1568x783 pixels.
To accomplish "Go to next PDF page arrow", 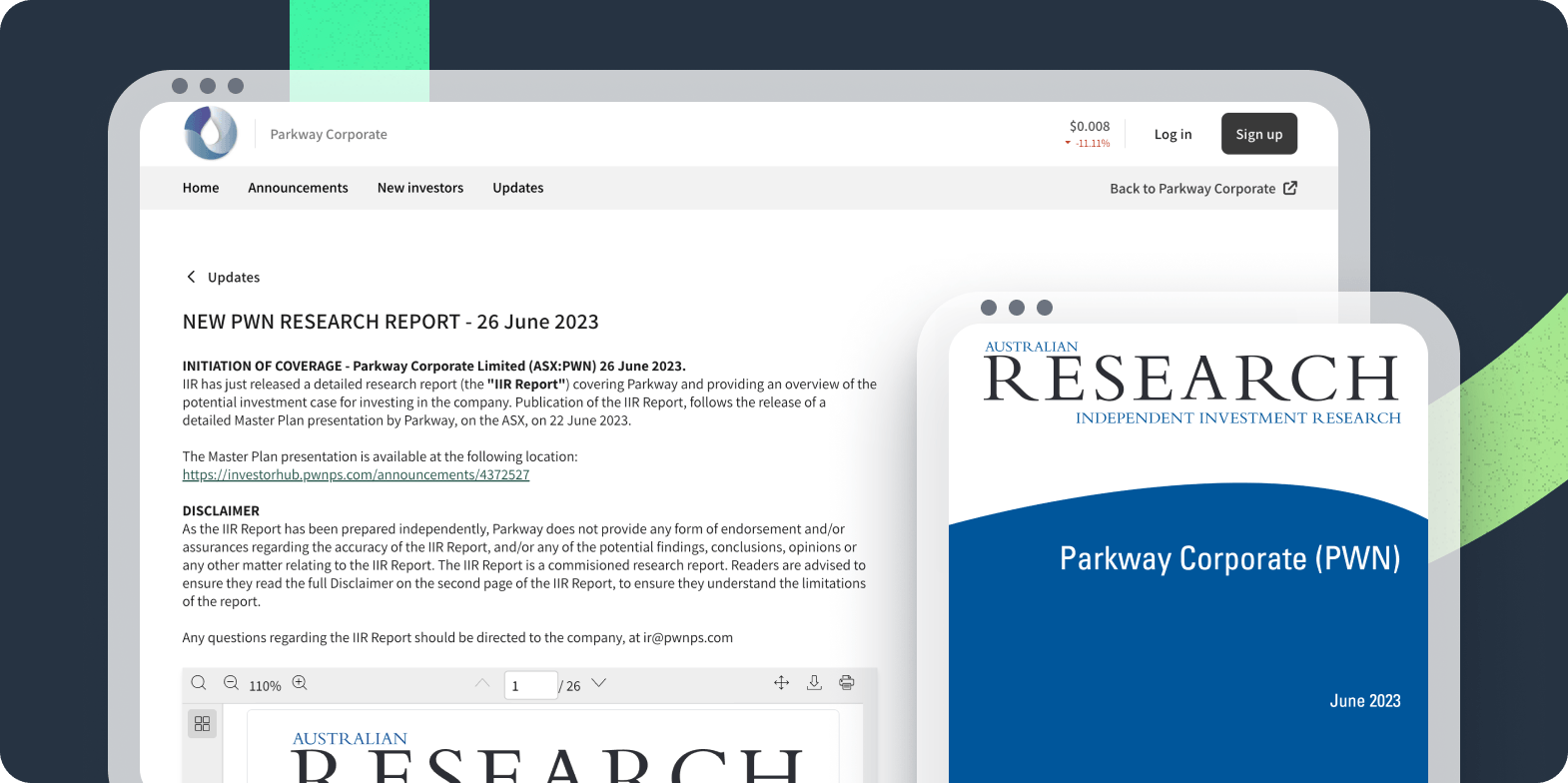I will point(599,683).
